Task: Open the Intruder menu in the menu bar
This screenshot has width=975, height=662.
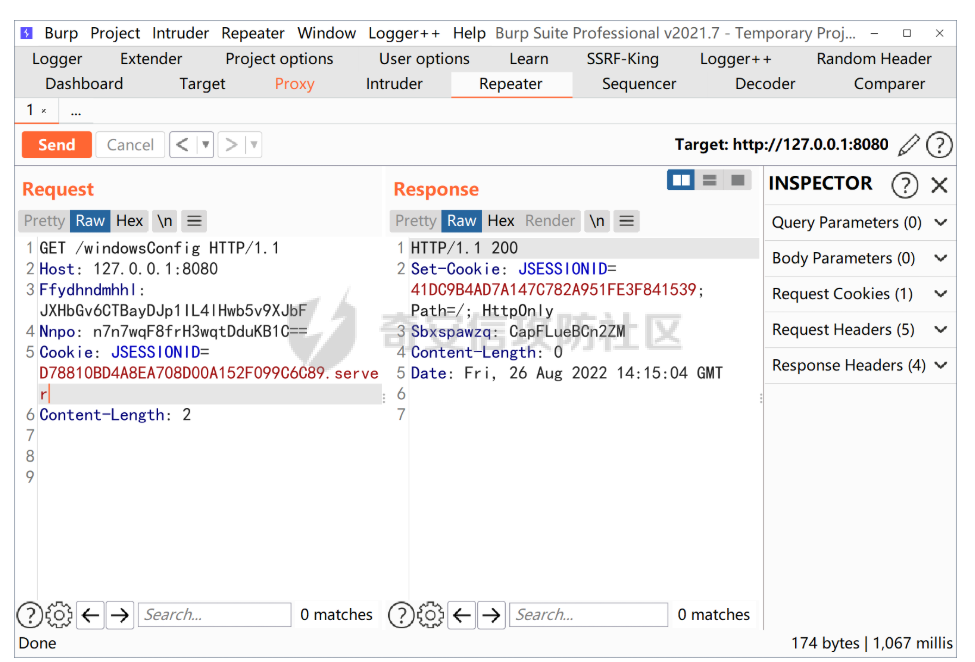Action: tap(180, 33)
